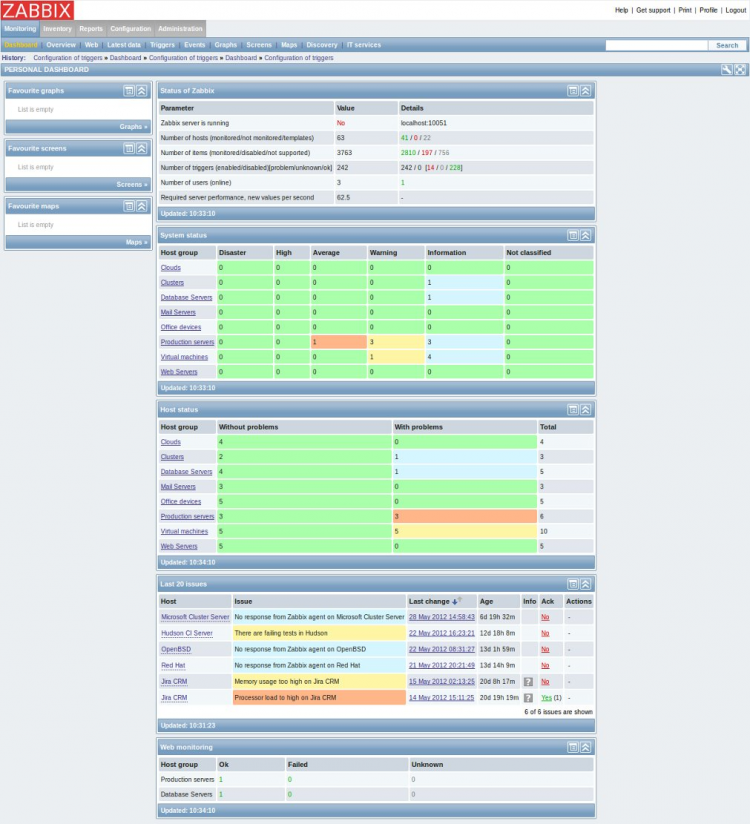
Task: Open the Red Hat host link
Action: tap(173, 665)
